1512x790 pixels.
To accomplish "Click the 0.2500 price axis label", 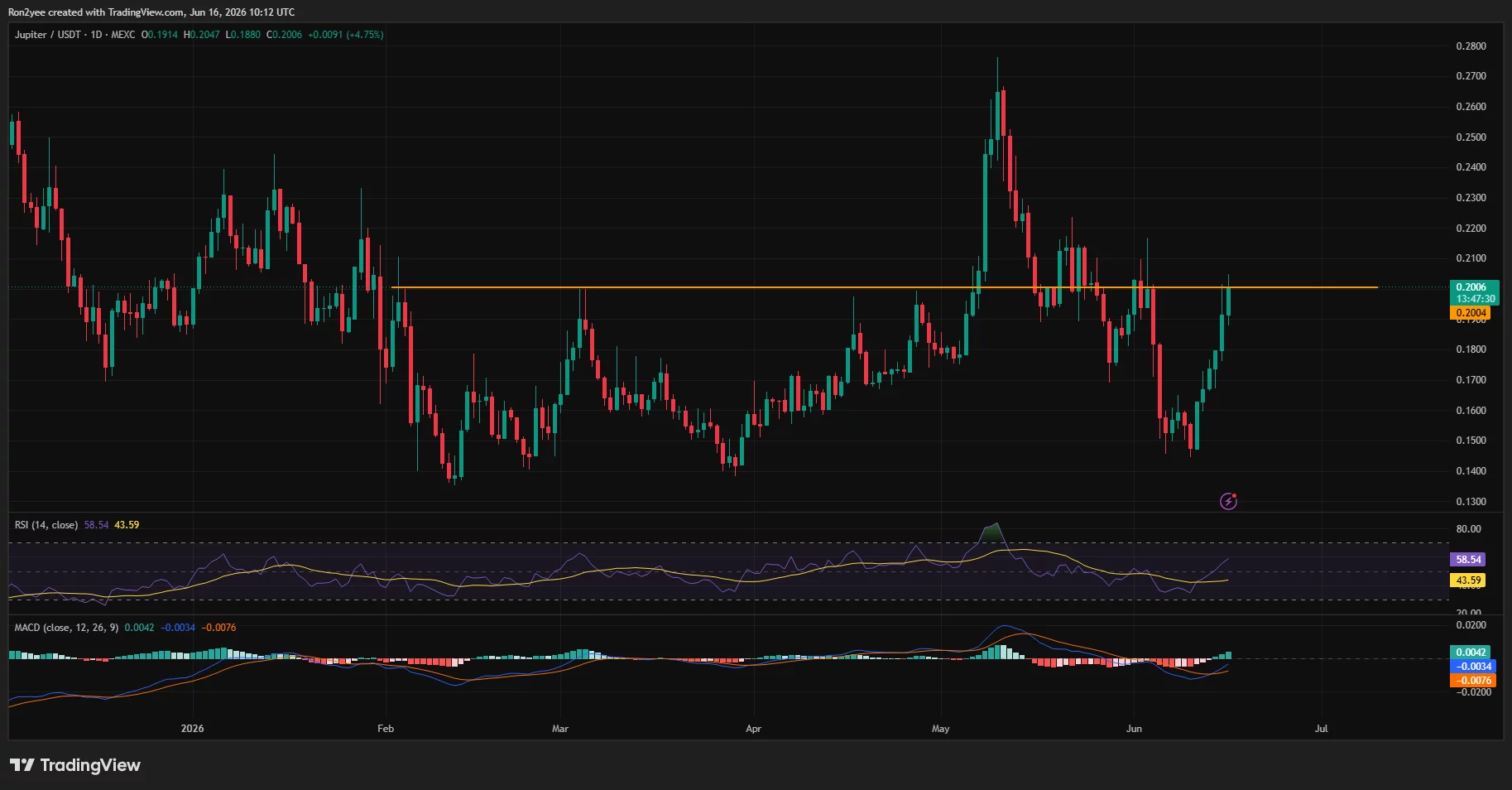I will [1471, 137].
